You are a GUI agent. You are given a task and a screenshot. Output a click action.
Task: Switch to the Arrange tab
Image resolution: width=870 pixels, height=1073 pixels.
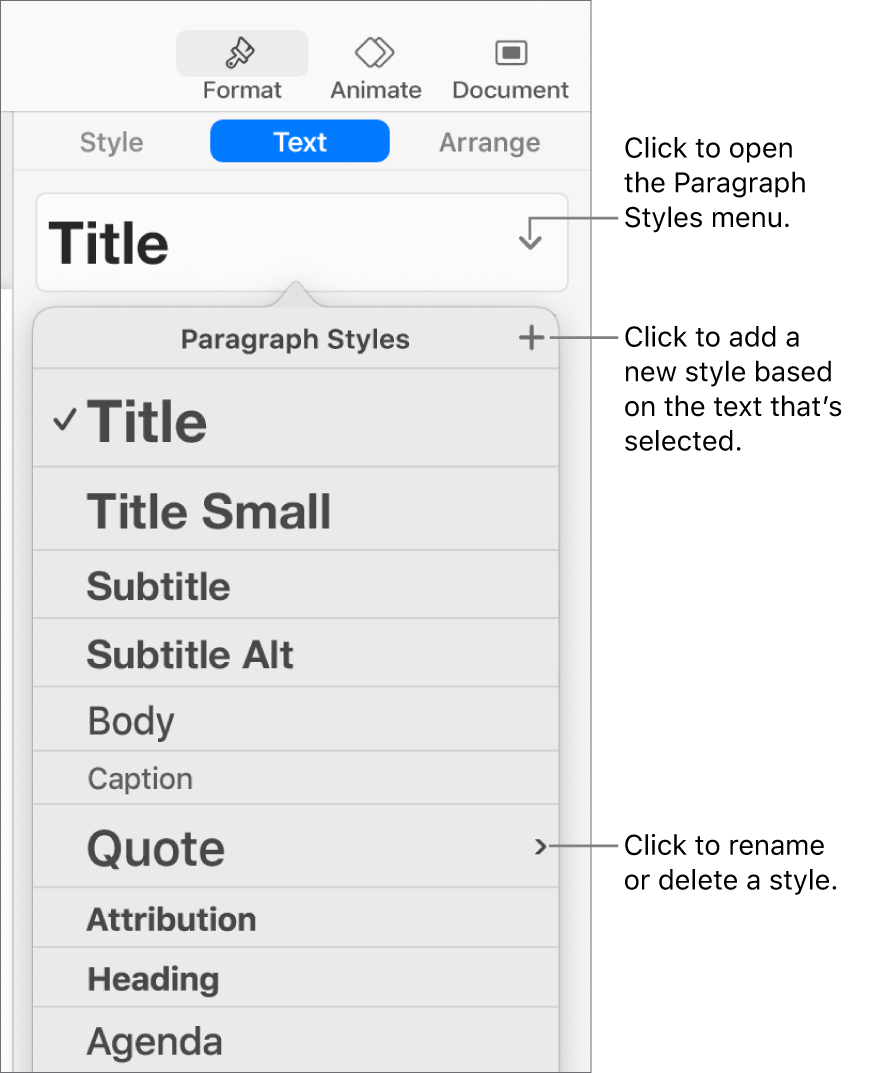coord(489,142)
